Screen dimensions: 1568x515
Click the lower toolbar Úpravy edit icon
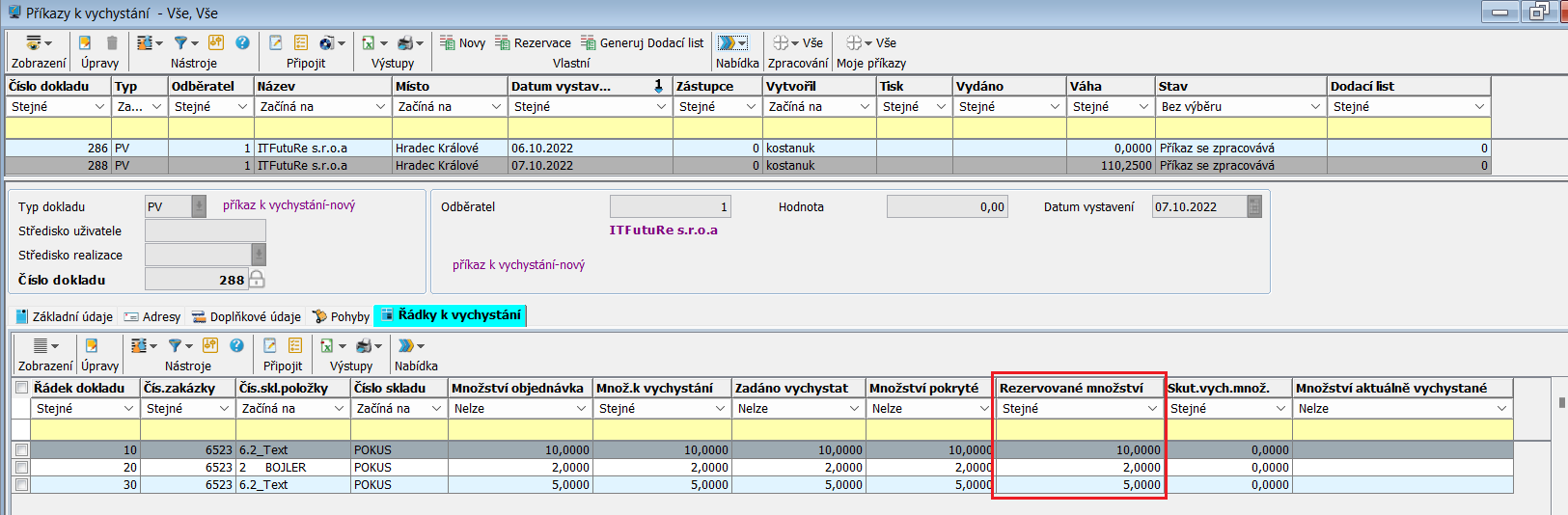pos(92,345)
